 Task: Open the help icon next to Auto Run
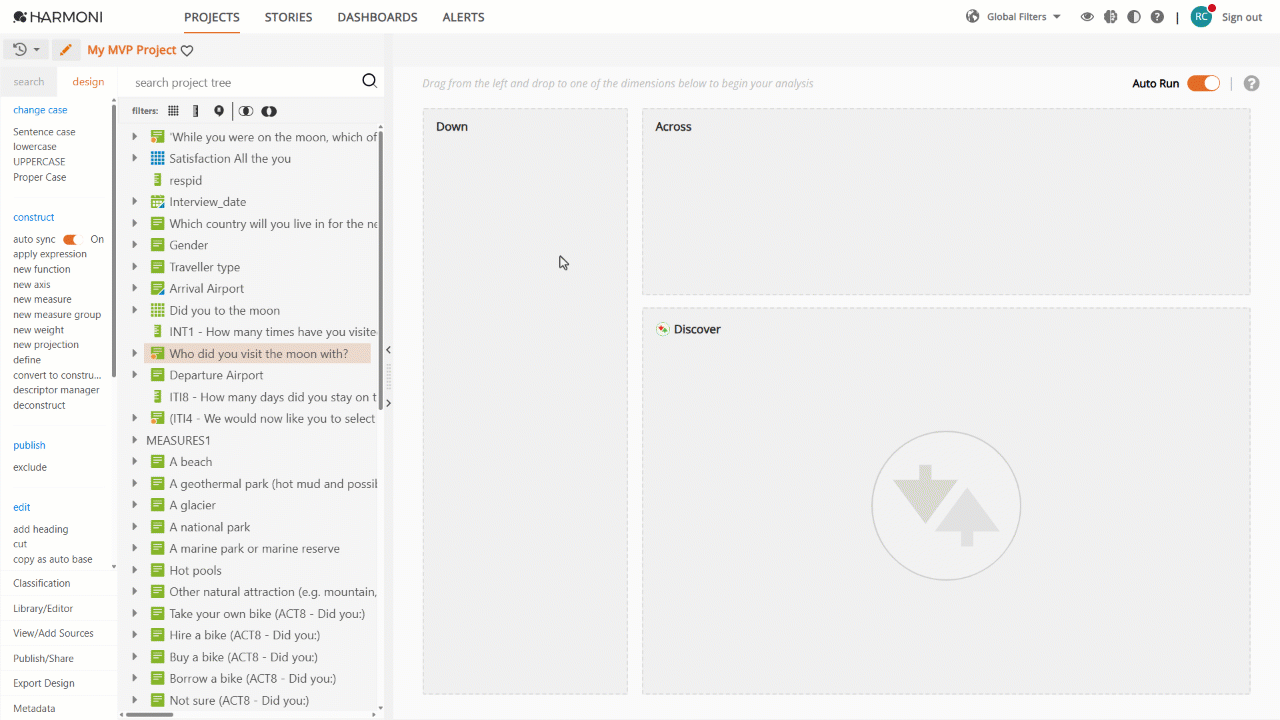click(x=1251, y=83)
